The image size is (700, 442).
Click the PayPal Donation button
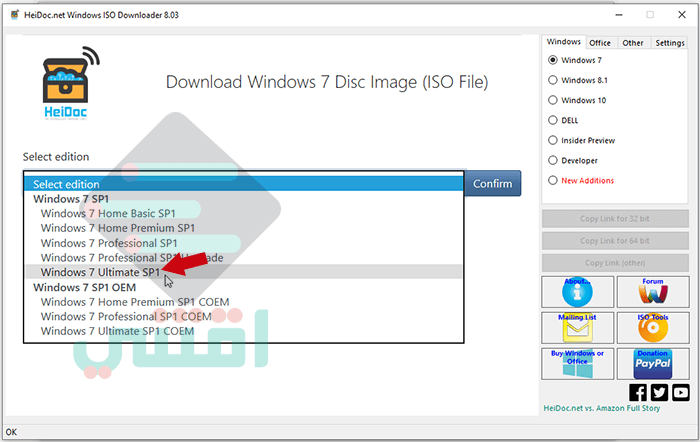653,364
